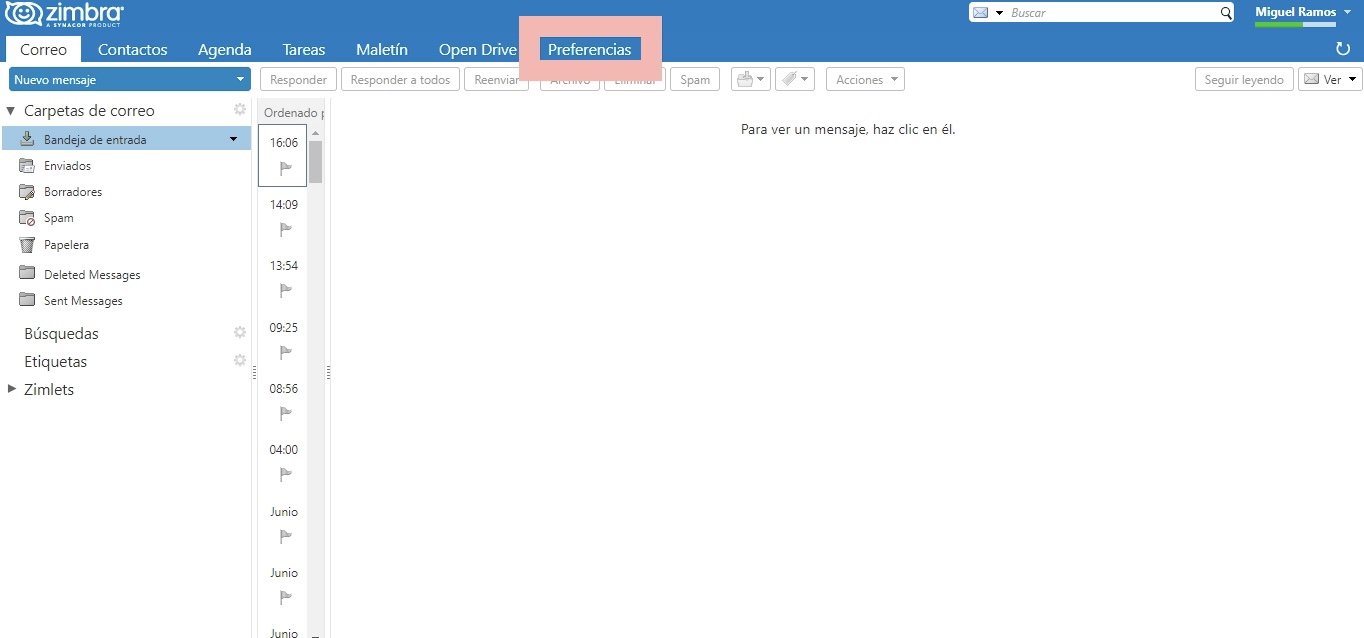Expand the Zimlets section
Viewport: 1364px width, 638px height.
11,389
